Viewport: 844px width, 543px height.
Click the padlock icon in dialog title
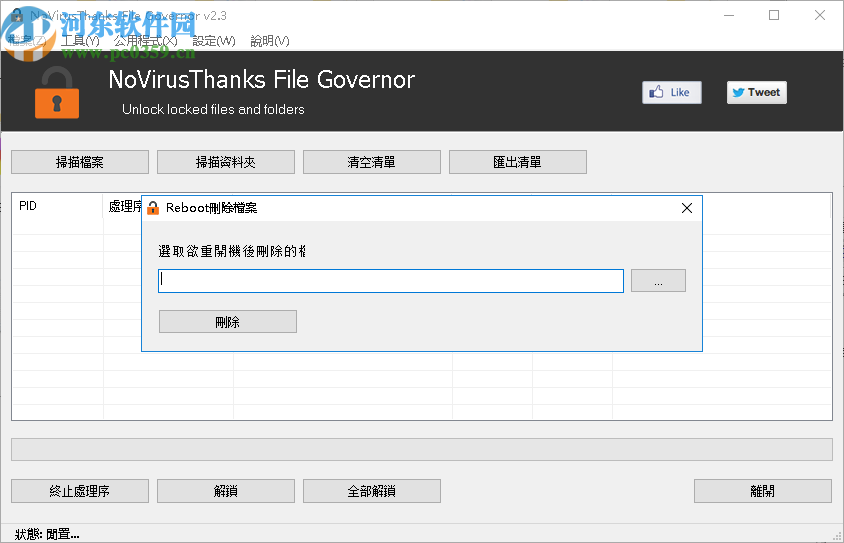153,208
